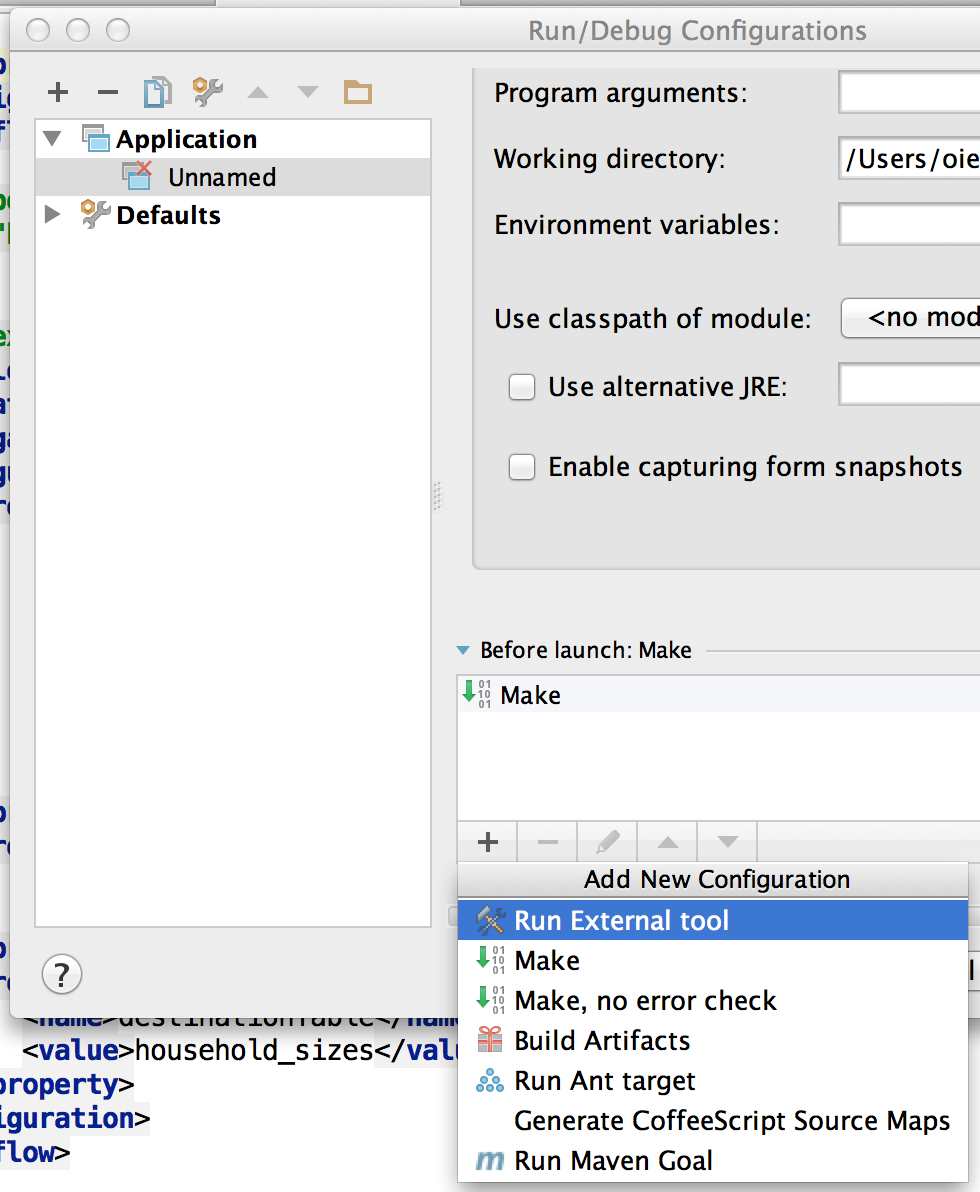Move the before-launch task up
The width and height of the screenshot is (980, 1192).
tap(668, 842)
